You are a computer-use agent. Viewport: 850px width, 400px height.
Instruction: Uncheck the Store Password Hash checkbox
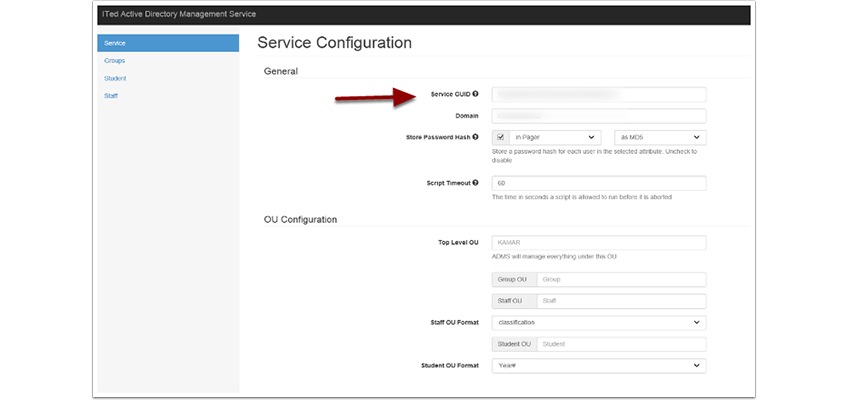pos(501,138)
